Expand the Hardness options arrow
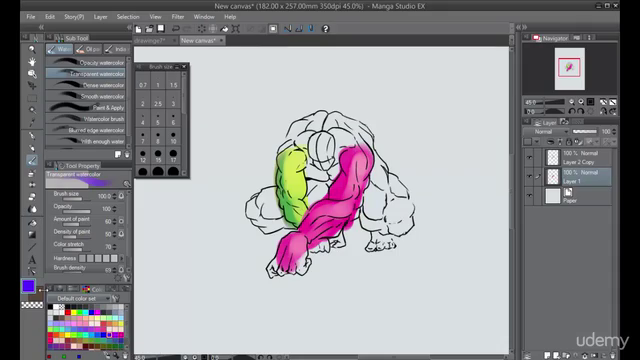 122,258
